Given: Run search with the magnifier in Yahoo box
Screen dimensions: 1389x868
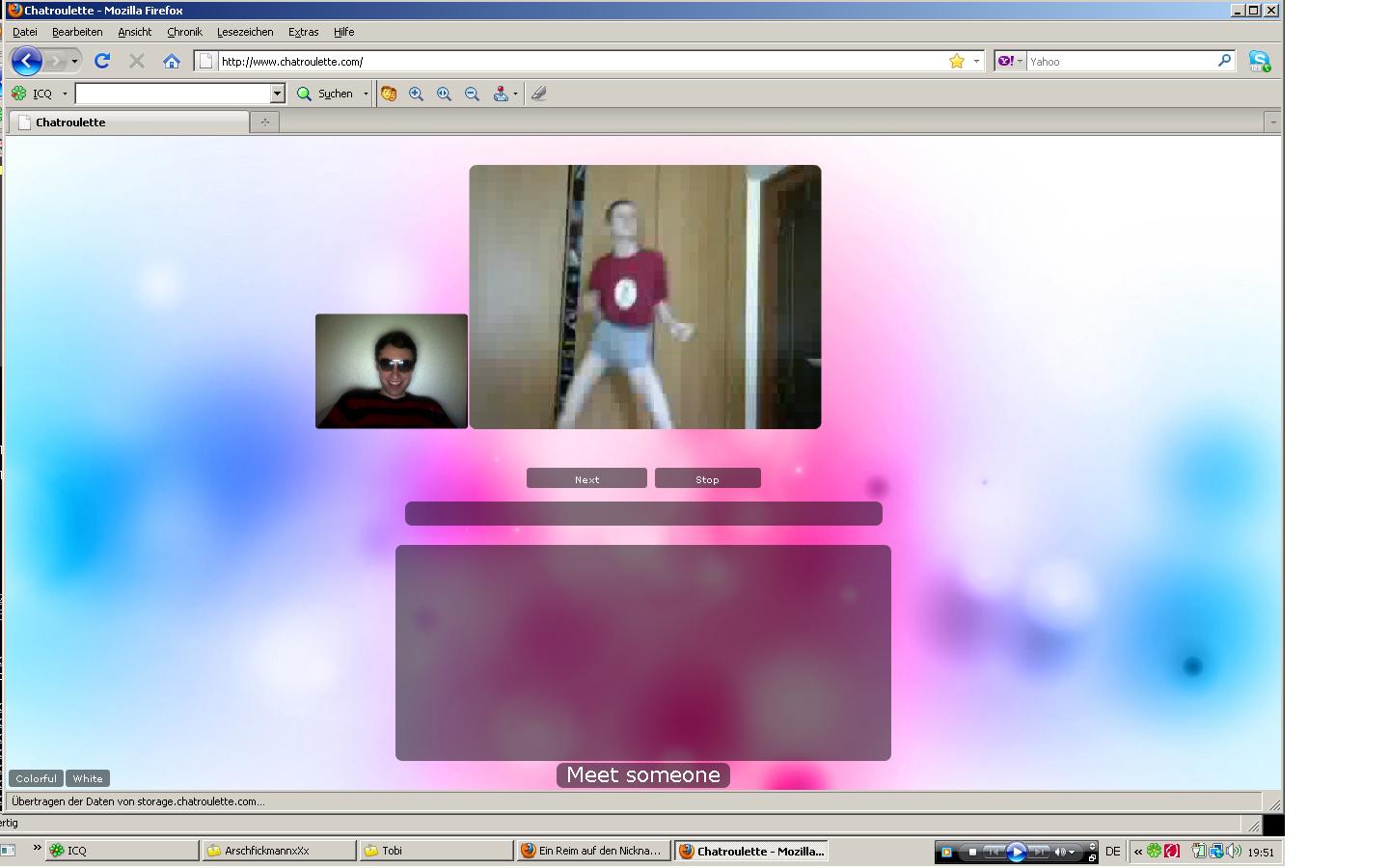Looking at the screenshot, I should pyautogui.click(x=1224, y=60).
